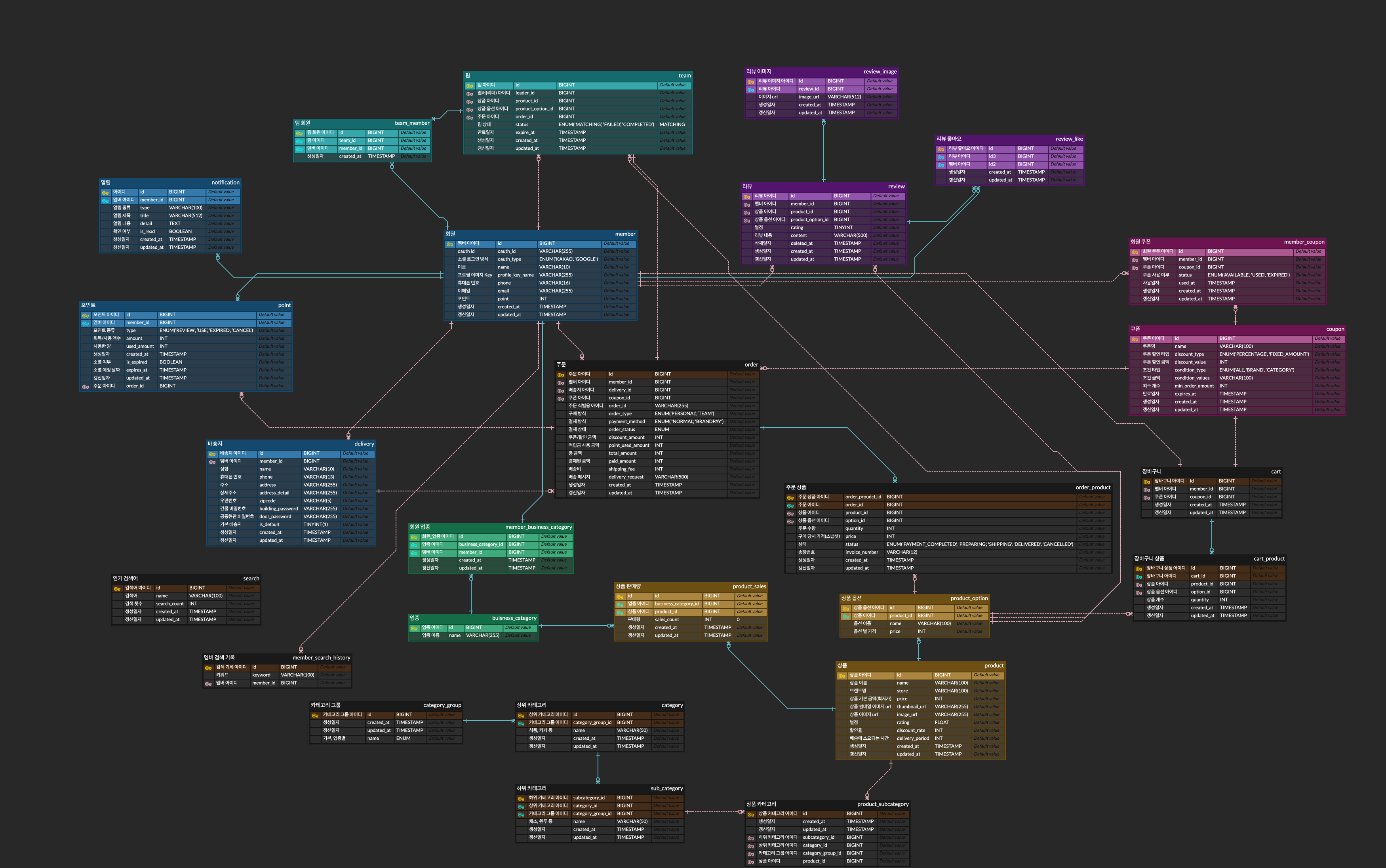Select the primary key icon of the coupon table
Image resolution: width=1386 pixels, height=868 pixels.
[1135, 339]
